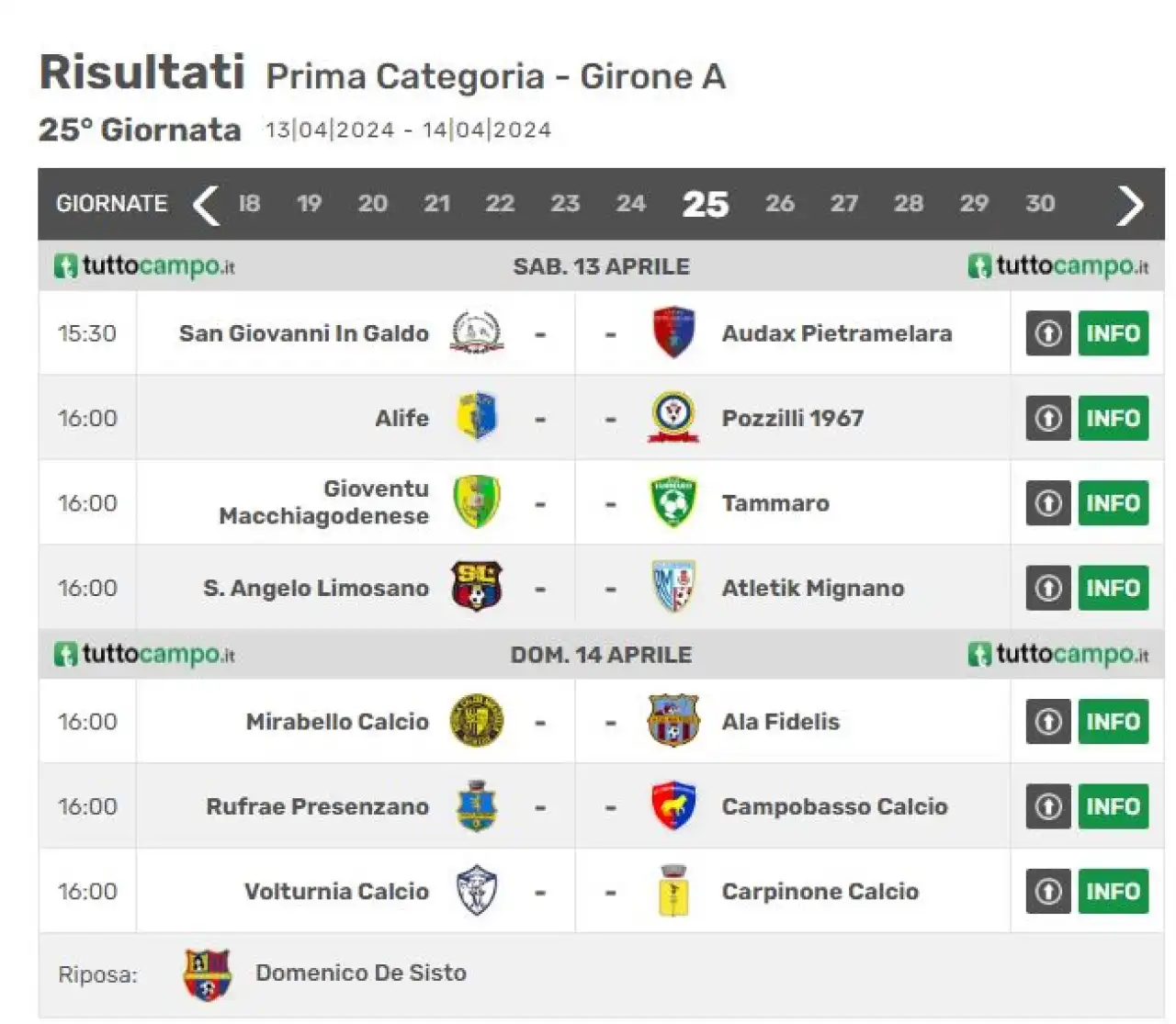Screen dimensions: 1176x1024
Task: Open giornata 30 results
Action: (x=1040, y=204)
